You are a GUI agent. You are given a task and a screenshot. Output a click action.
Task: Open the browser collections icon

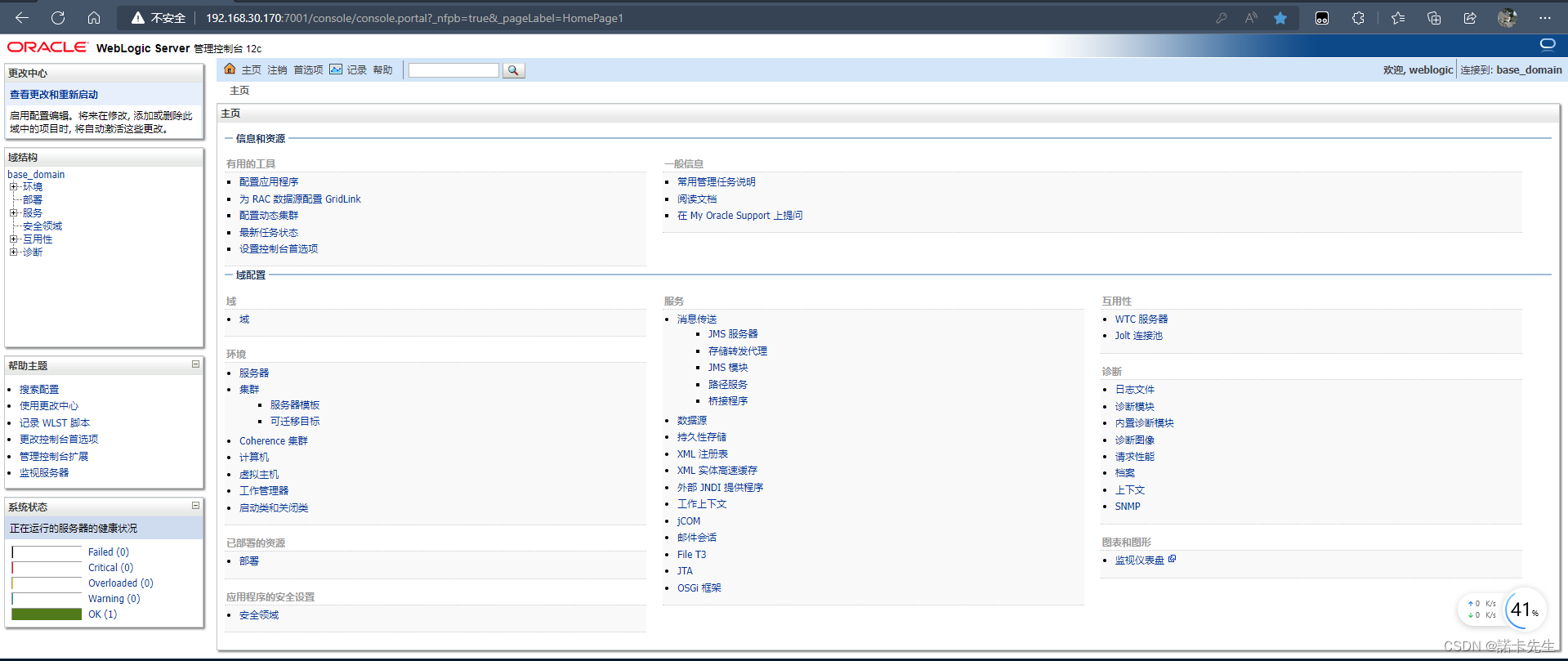[x=1434, y=17]
